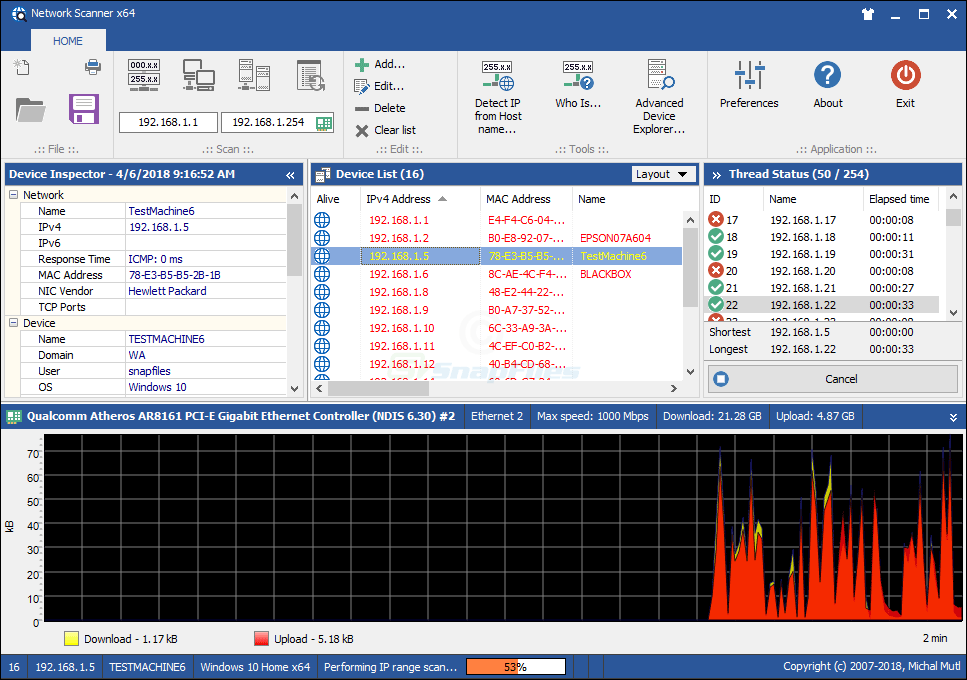Click the red Exit button
This screenshot has width=967, height=680.
pos(905,85)
